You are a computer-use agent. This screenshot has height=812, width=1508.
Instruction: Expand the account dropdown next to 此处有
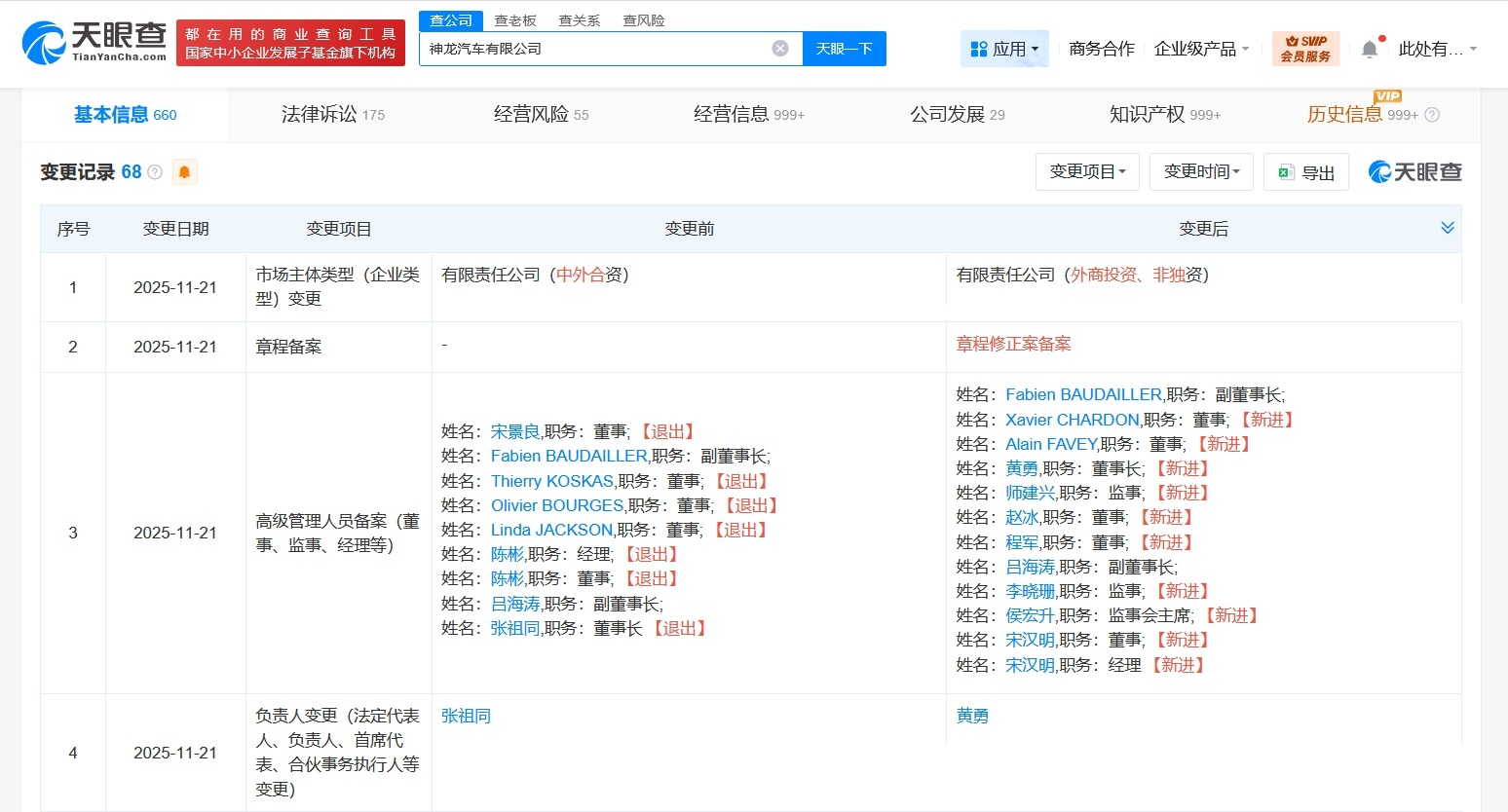(1472, 49)
